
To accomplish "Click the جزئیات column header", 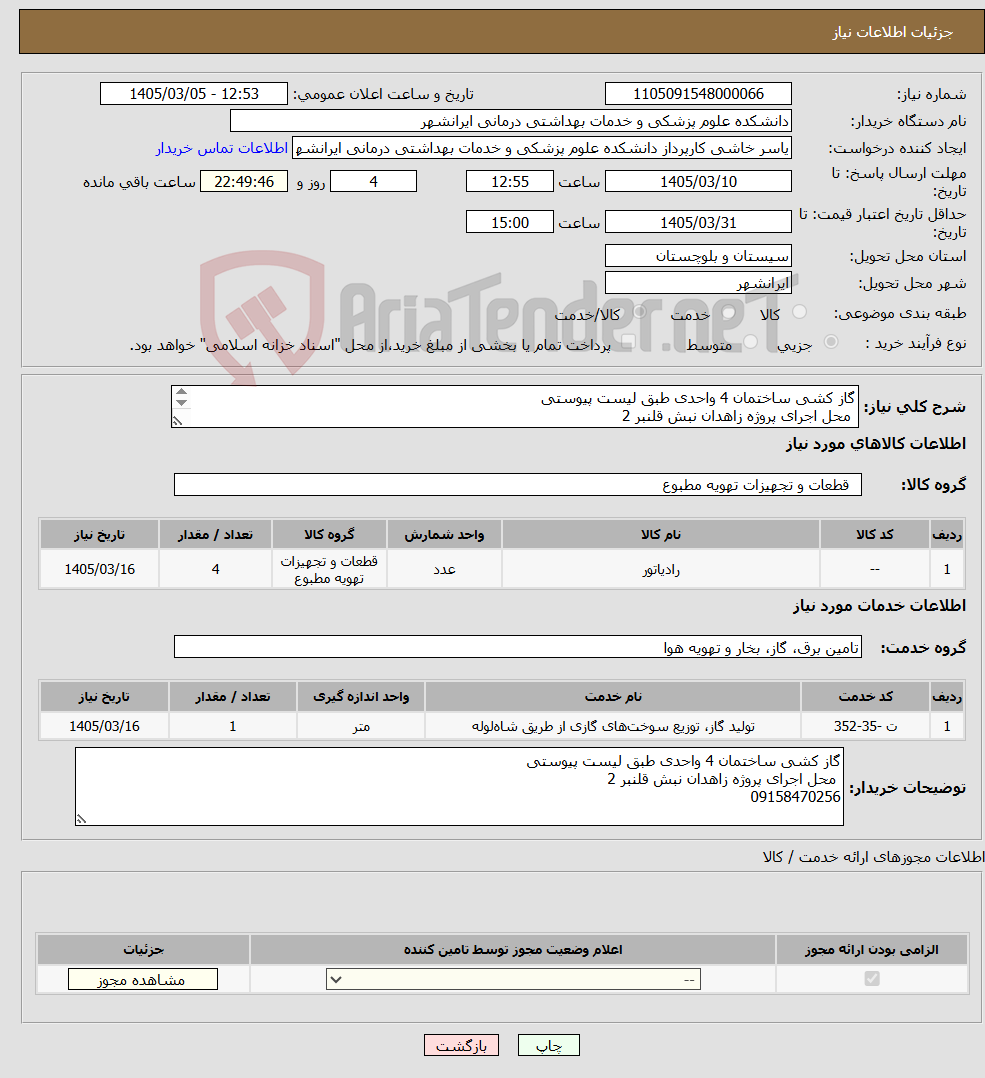I will 143,949.
